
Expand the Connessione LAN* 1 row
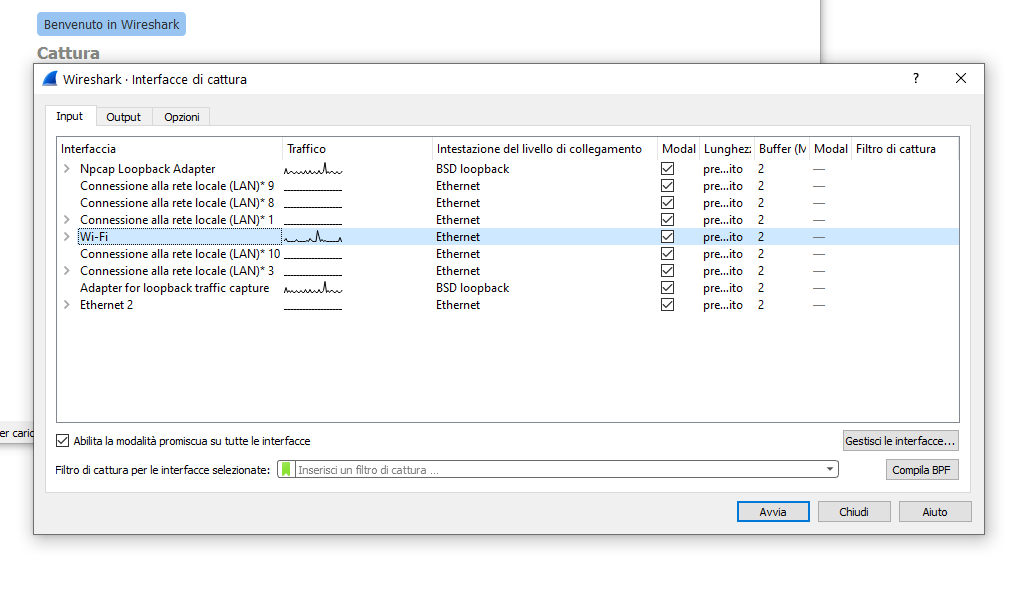(x=67, y=219)
